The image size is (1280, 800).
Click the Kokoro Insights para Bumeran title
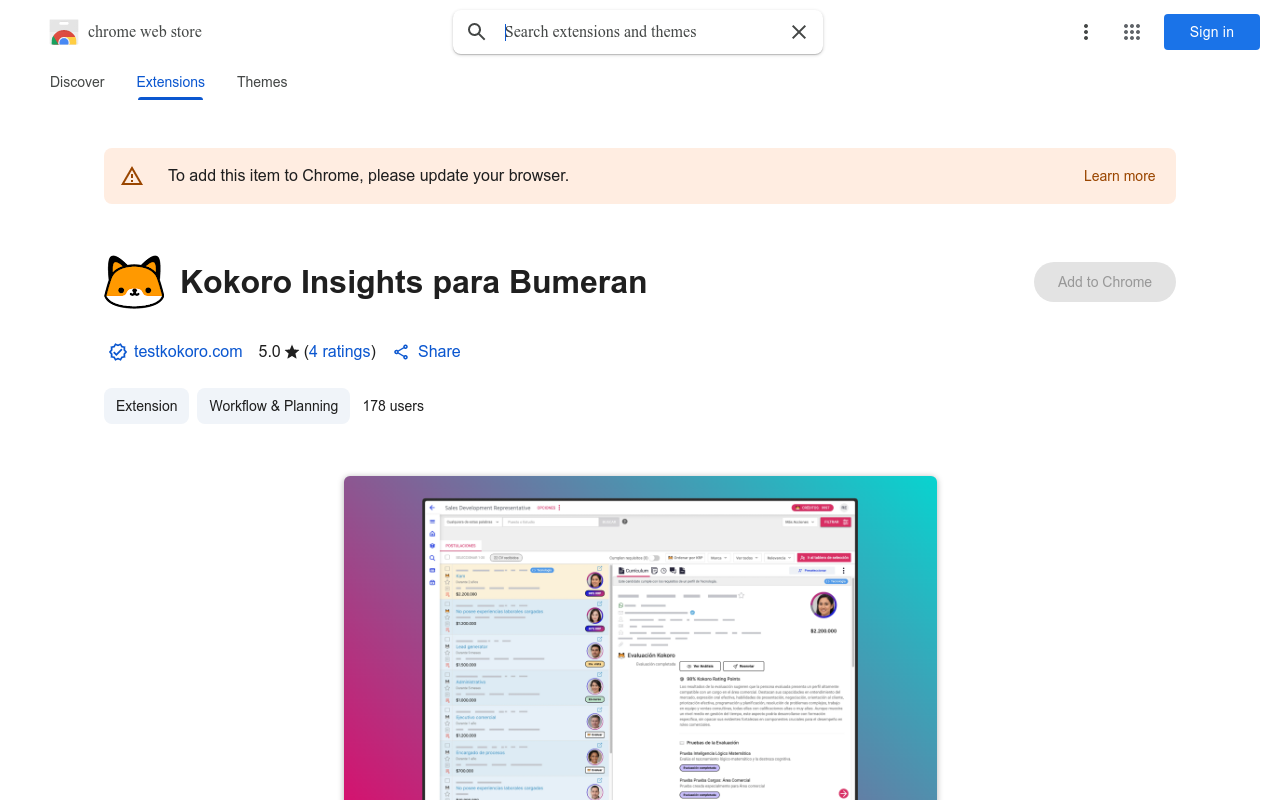[x=413, y=282]
